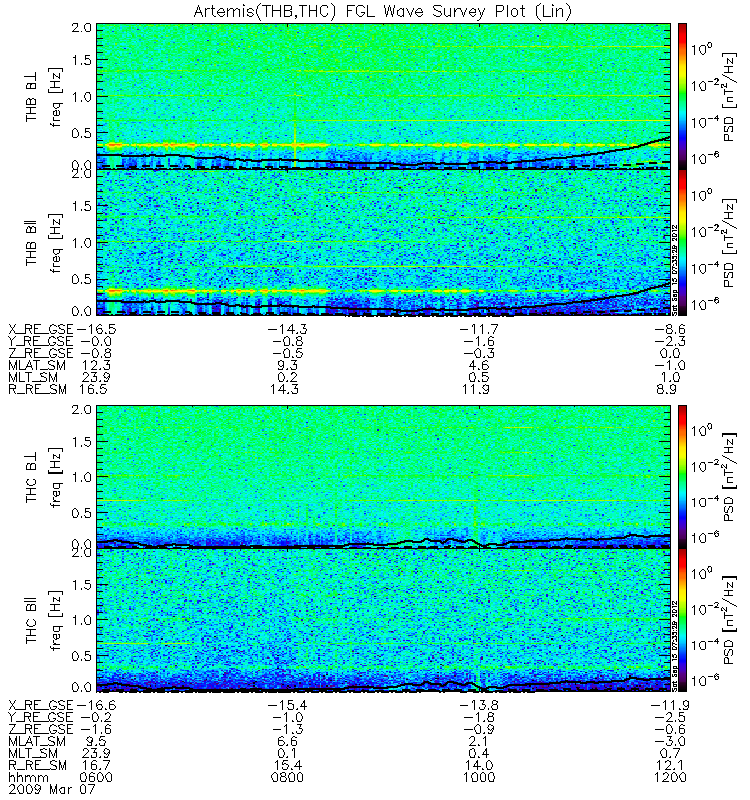The image size is (750, 800).
Task: Click the THC MLAT_SM value '2.1'
Action: pyautogui.click(x=479, y=741)
